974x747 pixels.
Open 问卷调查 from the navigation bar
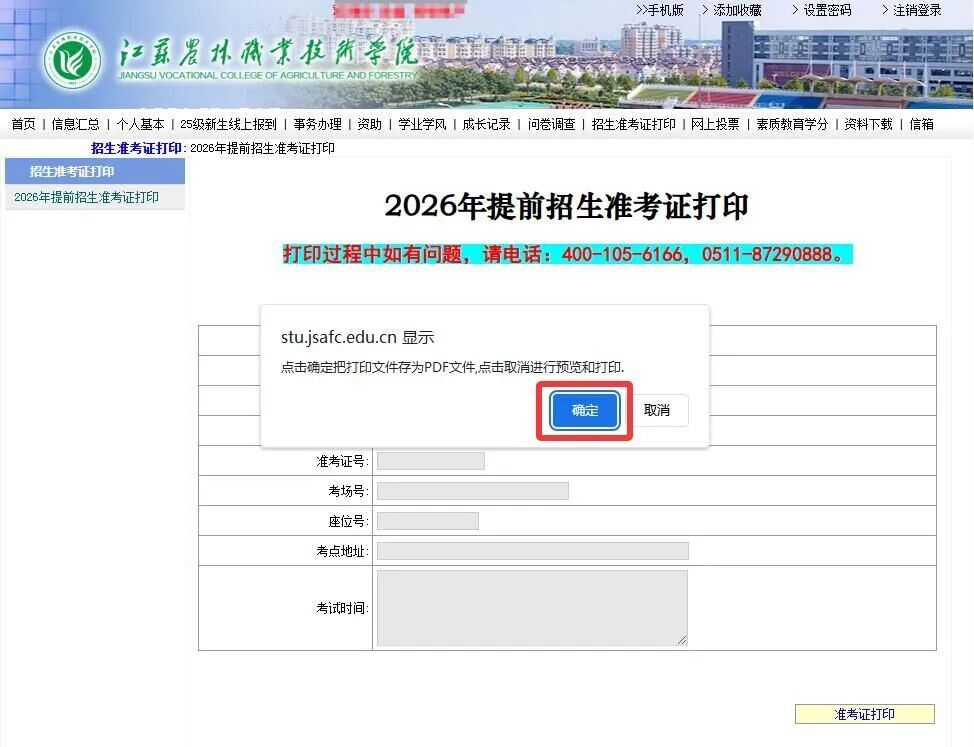pos(551,124)
